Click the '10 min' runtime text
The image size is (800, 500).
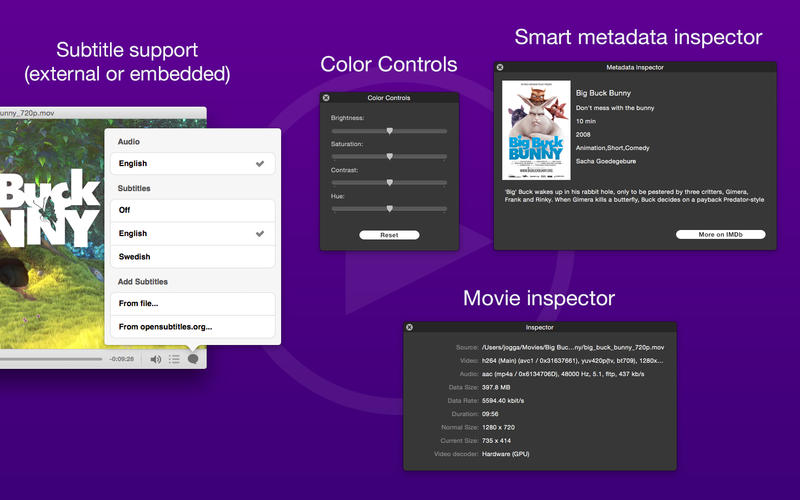(586, 121)
